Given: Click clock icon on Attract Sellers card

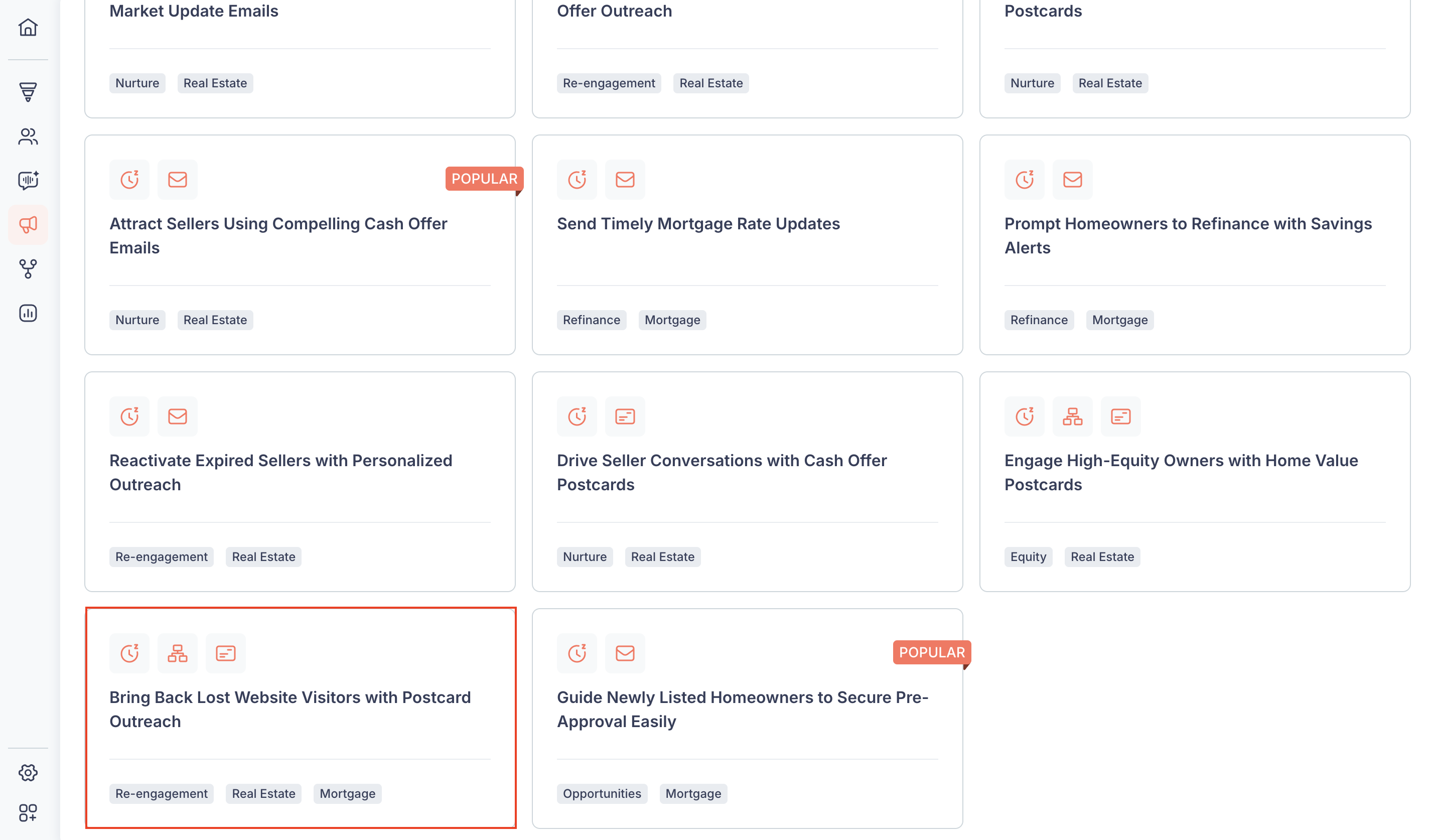Looking at the screenshot, I should pyautogui.click(x=129, y=179).
